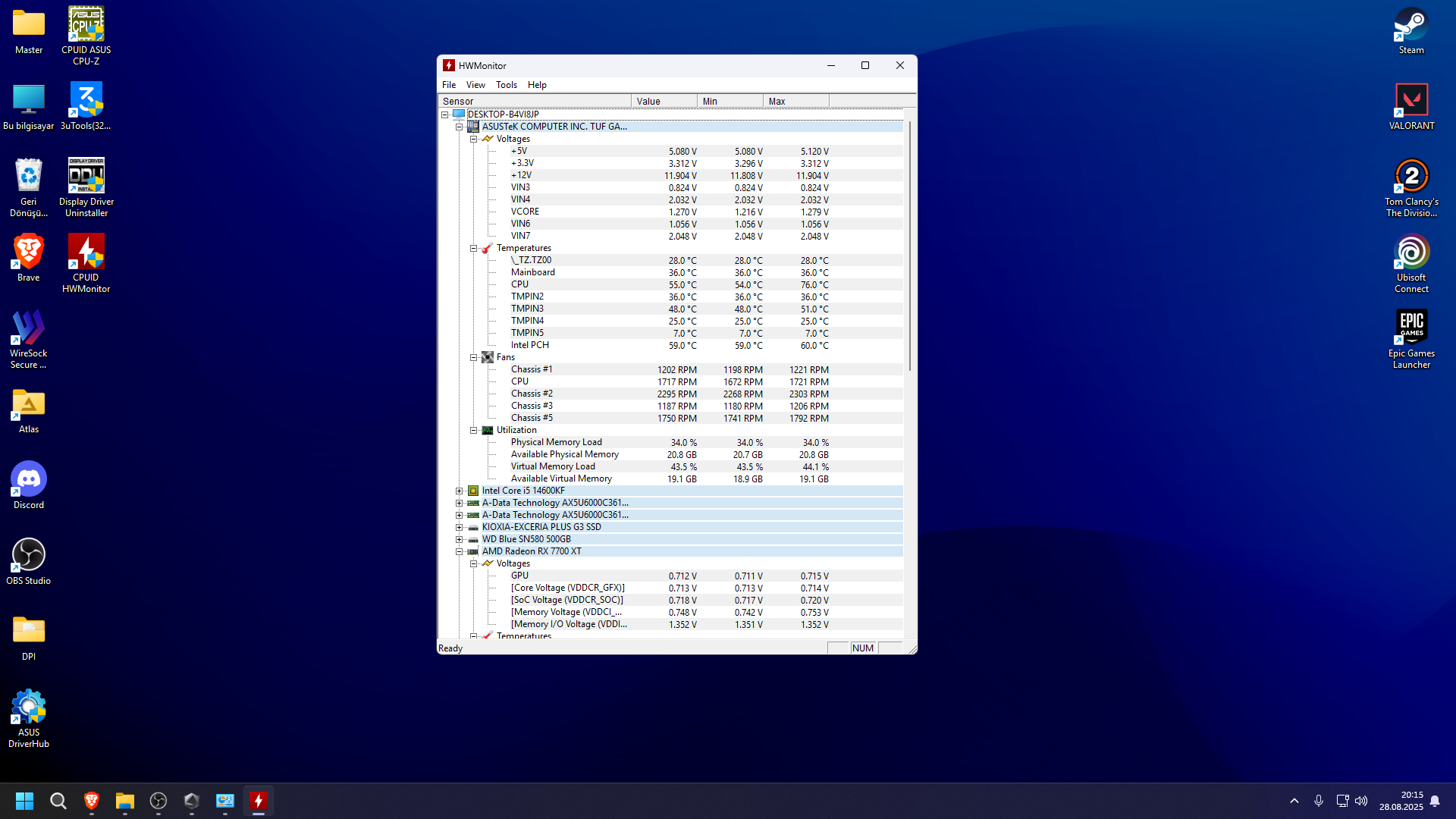
Task: Collapse motherboard Voltages section
Action: (x=474, y=139)
